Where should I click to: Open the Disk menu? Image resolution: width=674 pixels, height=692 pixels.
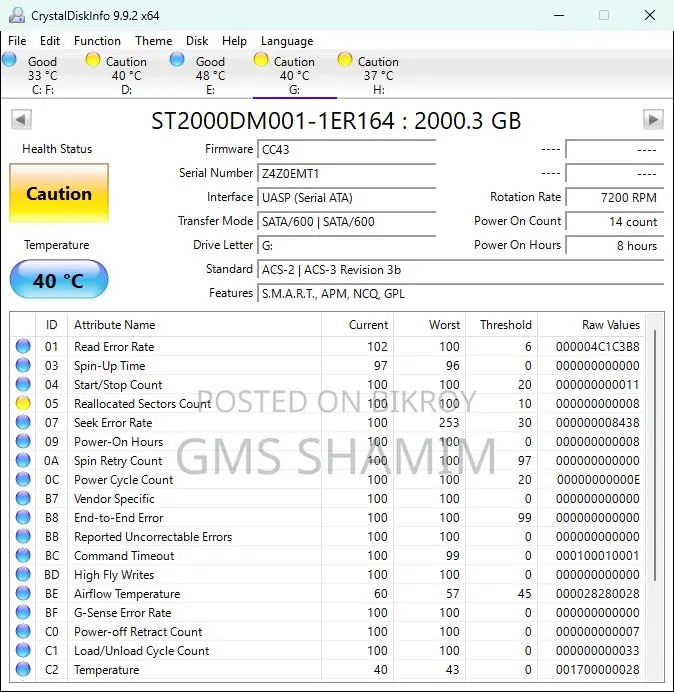(197, 41)
